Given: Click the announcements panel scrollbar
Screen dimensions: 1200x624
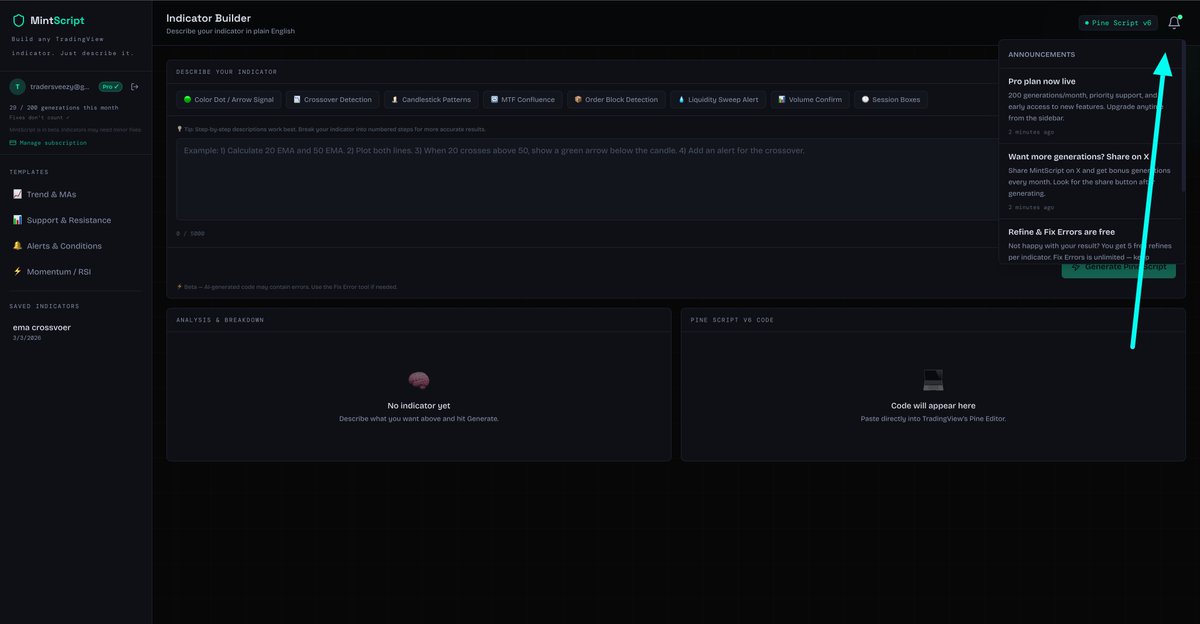Looking at the screenshot, I should [1184, 115].
